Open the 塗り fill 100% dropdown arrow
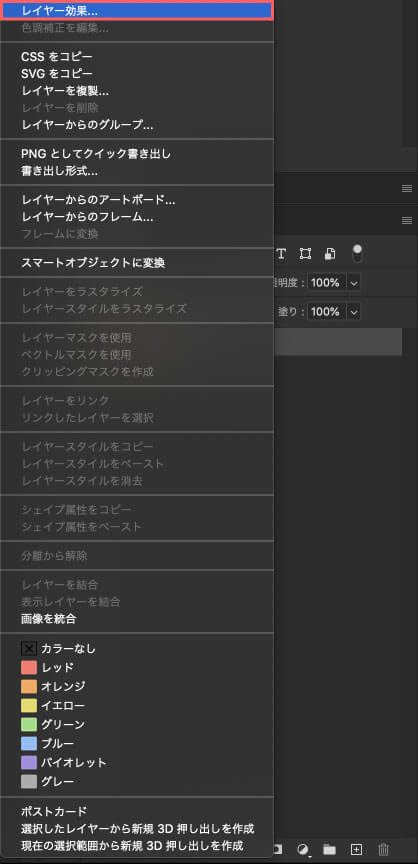This screenshot has height=864, width=418. pyautogui.click(x=354, y=312)
